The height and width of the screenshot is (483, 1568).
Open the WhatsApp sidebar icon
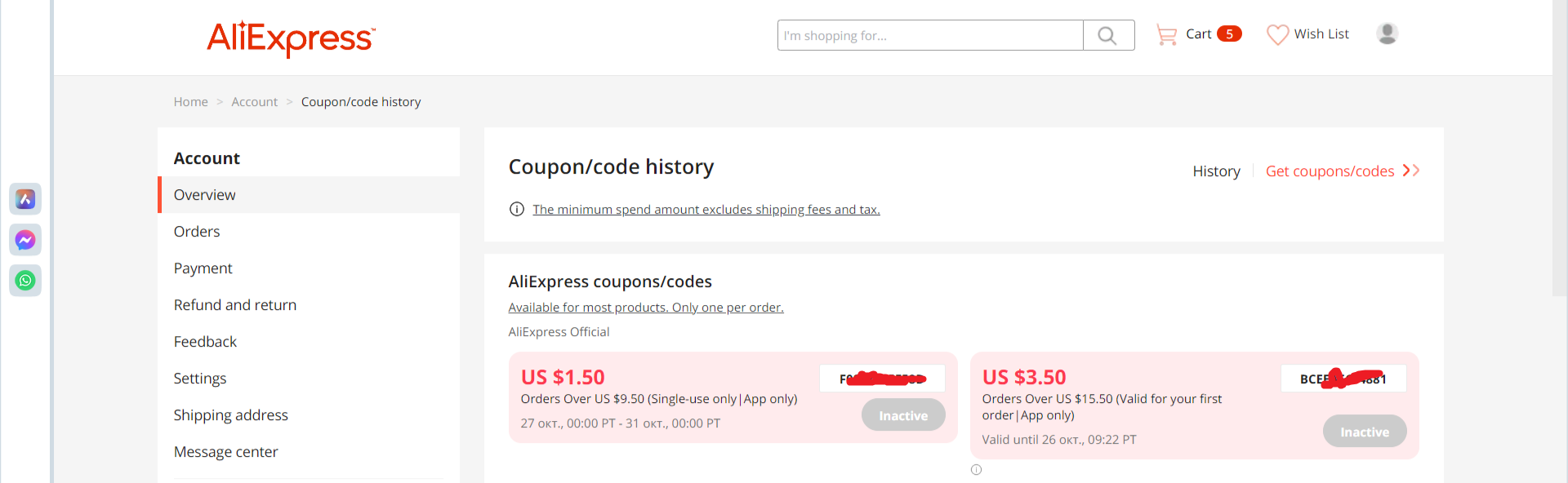(x=25, y=281)
